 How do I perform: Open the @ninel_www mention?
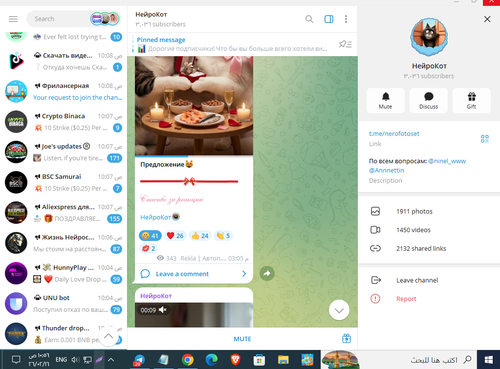447,161
